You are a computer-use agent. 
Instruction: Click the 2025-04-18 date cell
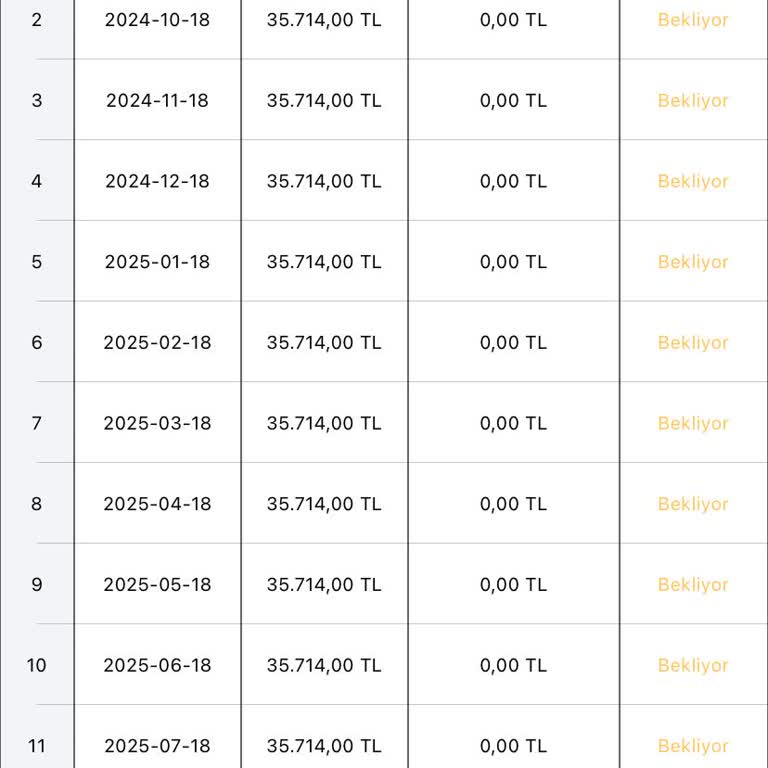tap(158, 504)
